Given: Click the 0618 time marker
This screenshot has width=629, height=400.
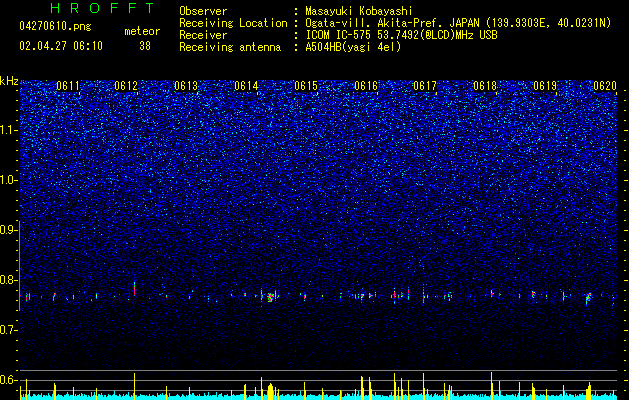Looking at the screenshot, I should point(485,86).
